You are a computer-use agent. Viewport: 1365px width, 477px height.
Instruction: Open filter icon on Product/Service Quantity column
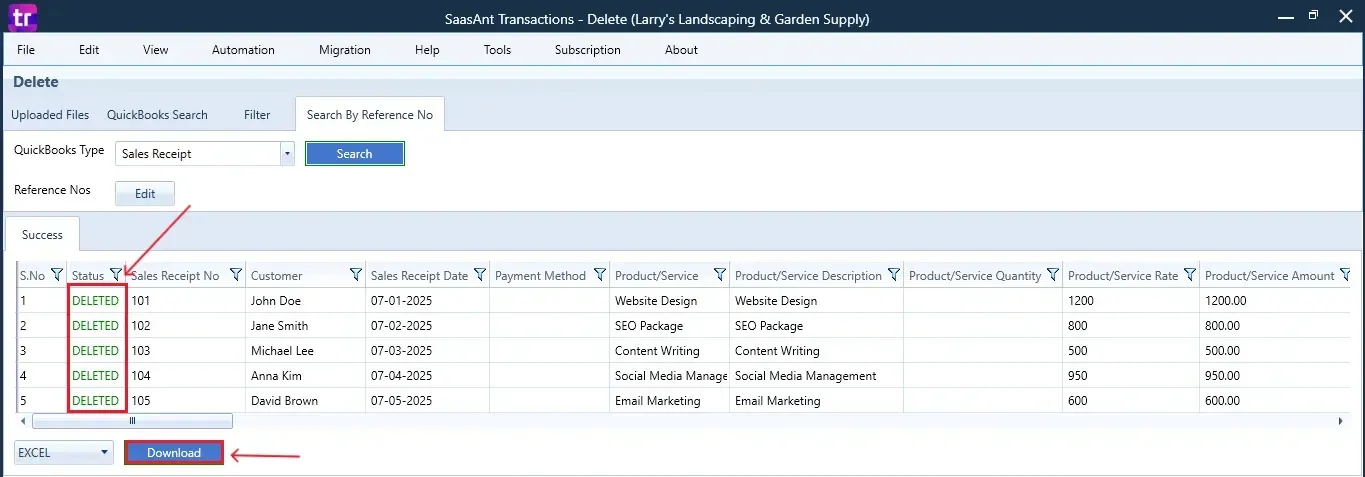click(1051, 275)
